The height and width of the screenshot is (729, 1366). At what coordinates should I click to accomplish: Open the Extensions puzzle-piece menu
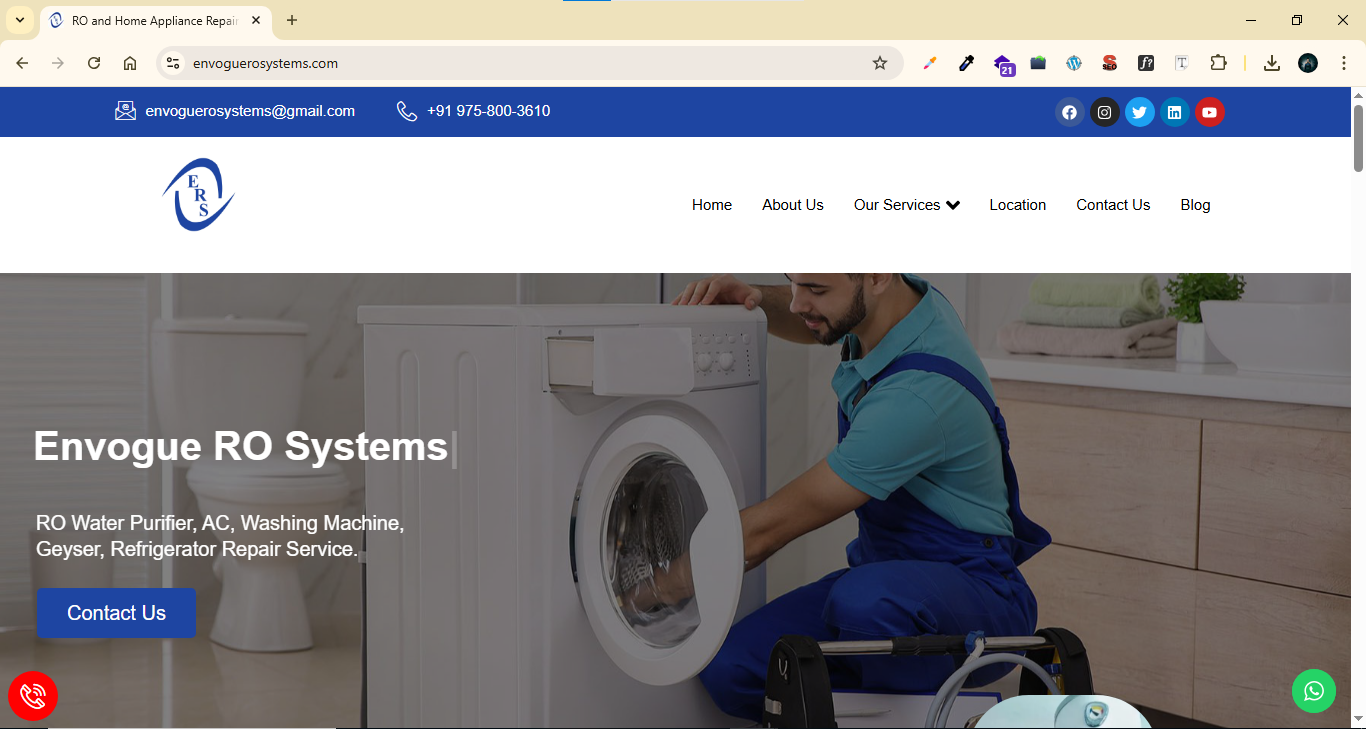(x=1218, y=63)
